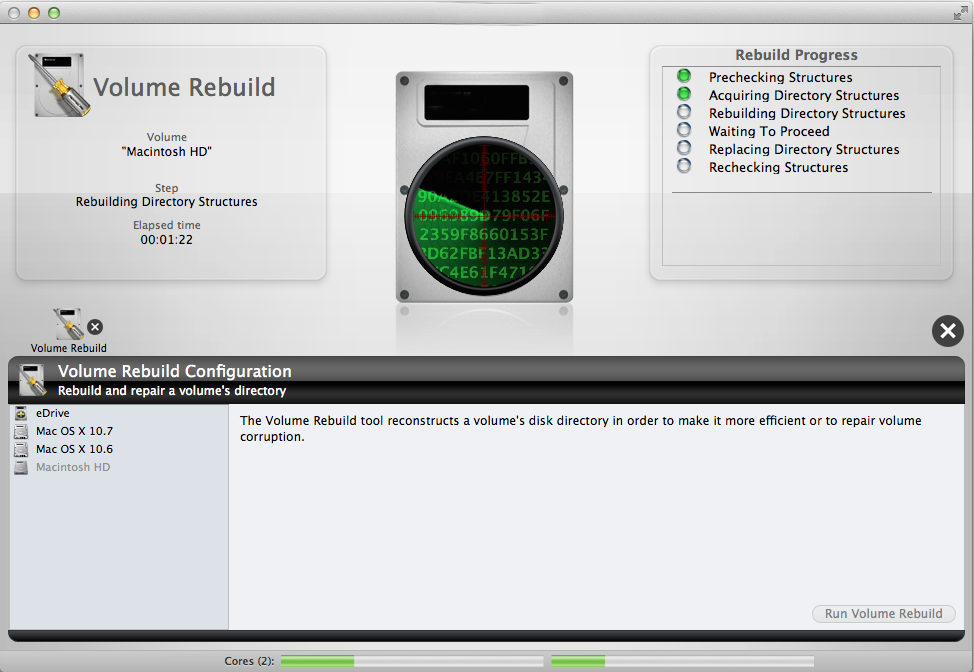The width and height of the screenshot is (974, 672).
Task: Click the Rechecking Structures status indicator
Action: coord(684,166)
